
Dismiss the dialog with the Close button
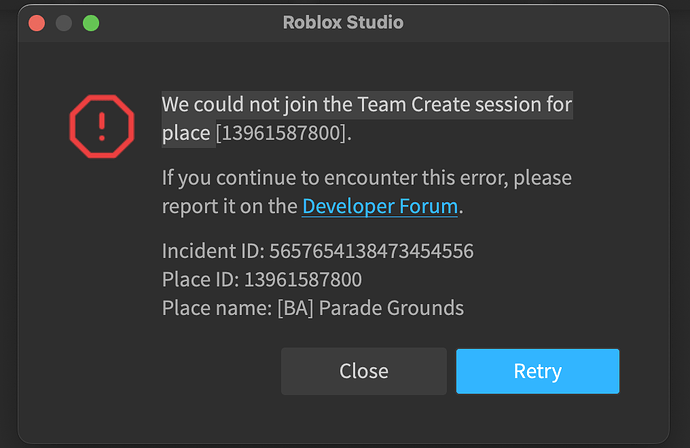[364, 371]
